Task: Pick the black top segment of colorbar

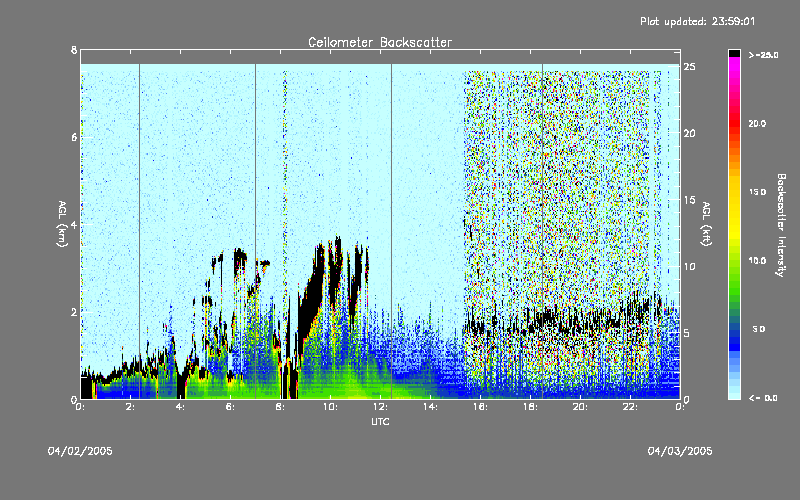Action: [x=734, y=53]
